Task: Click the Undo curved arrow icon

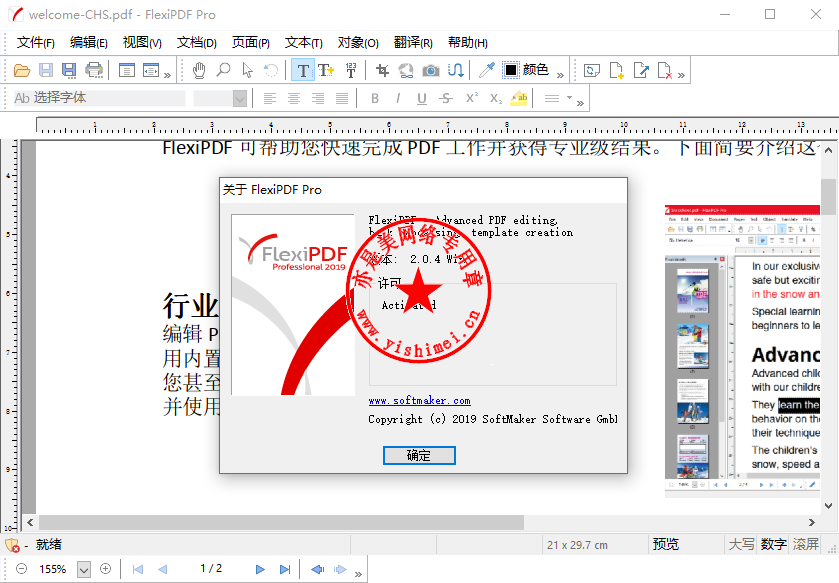Action: (271, 70)
